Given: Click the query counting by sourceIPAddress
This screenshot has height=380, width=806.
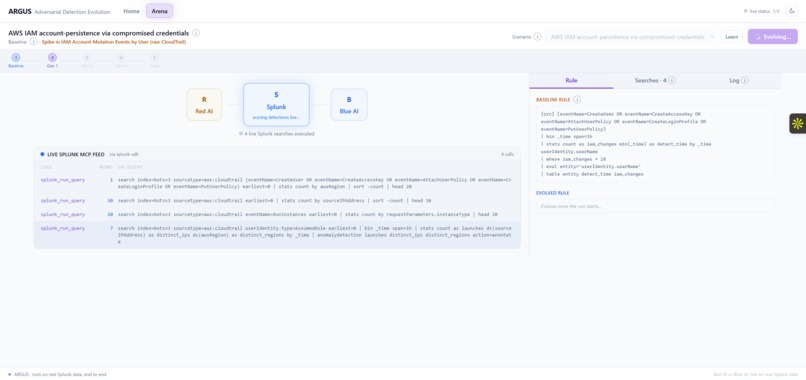Looking at the screenshot, I should coord(274,201).
